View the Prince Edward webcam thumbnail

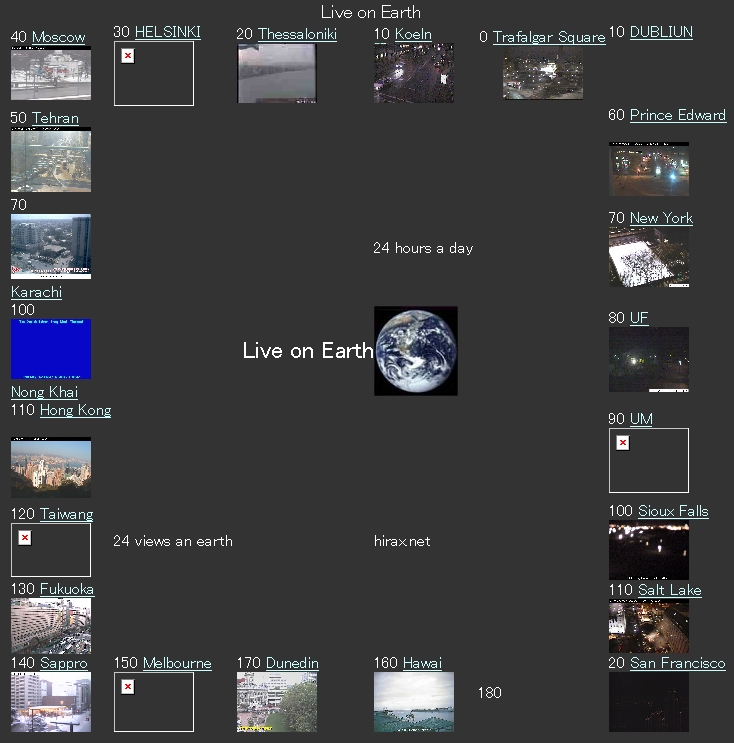(648, 168)
